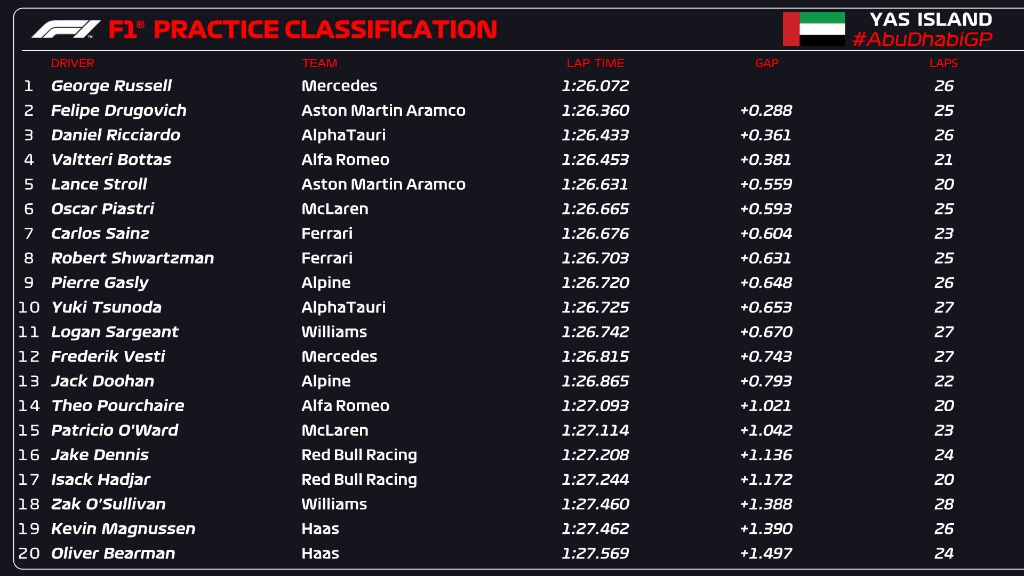
Task: Select the YAS ISLAND heading text
Action: coord(930,19)
